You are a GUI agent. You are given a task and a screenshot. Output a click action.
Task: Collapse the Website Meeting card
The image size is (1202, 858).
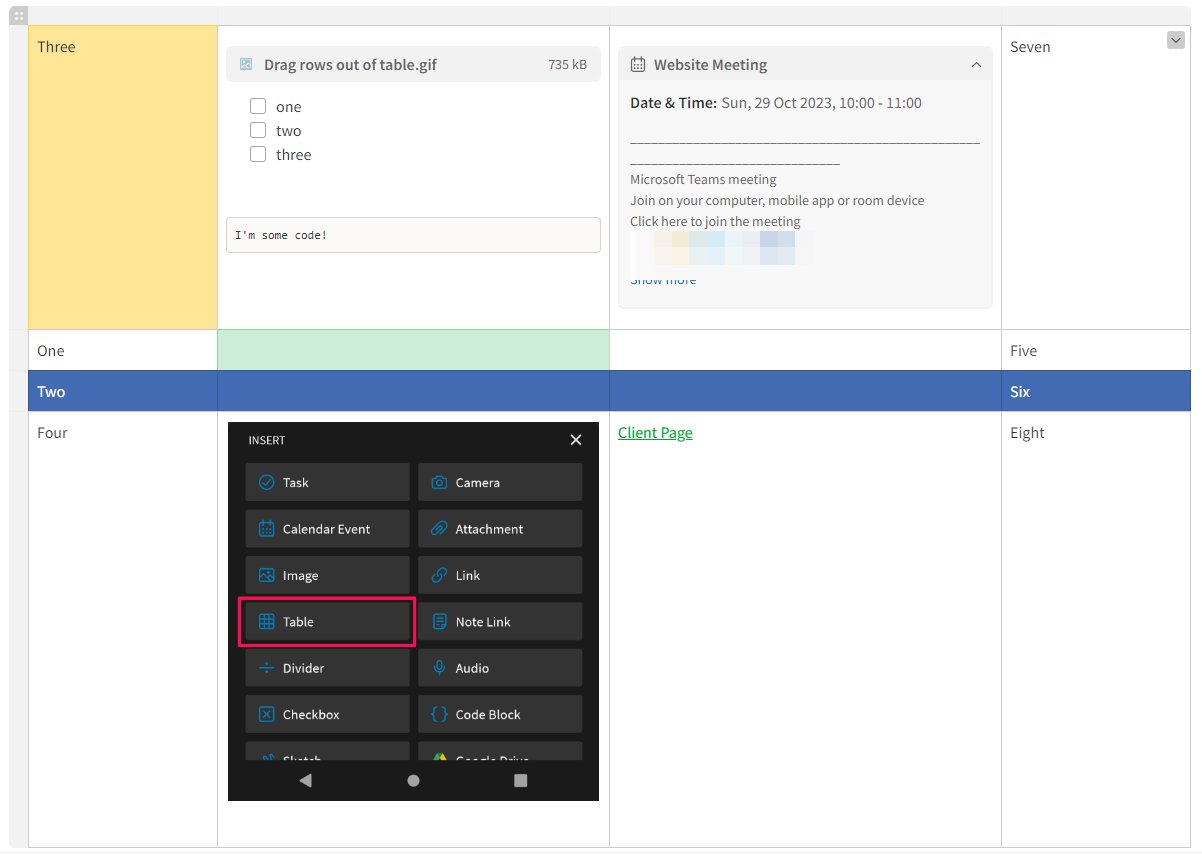point(977,64)
